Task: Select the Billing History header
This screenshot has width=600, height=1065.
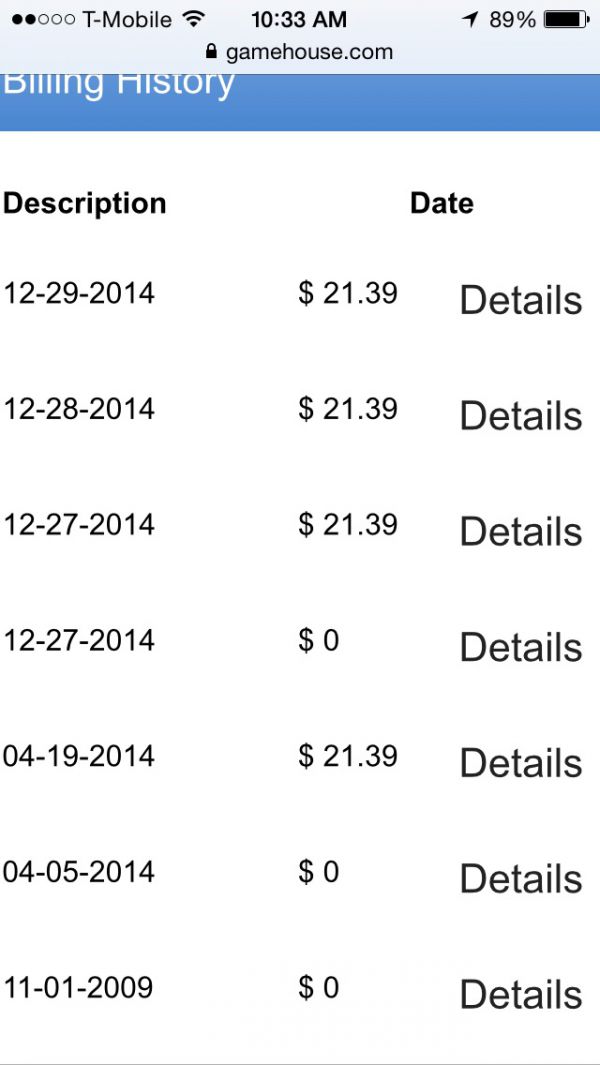Action: [118, 84]
